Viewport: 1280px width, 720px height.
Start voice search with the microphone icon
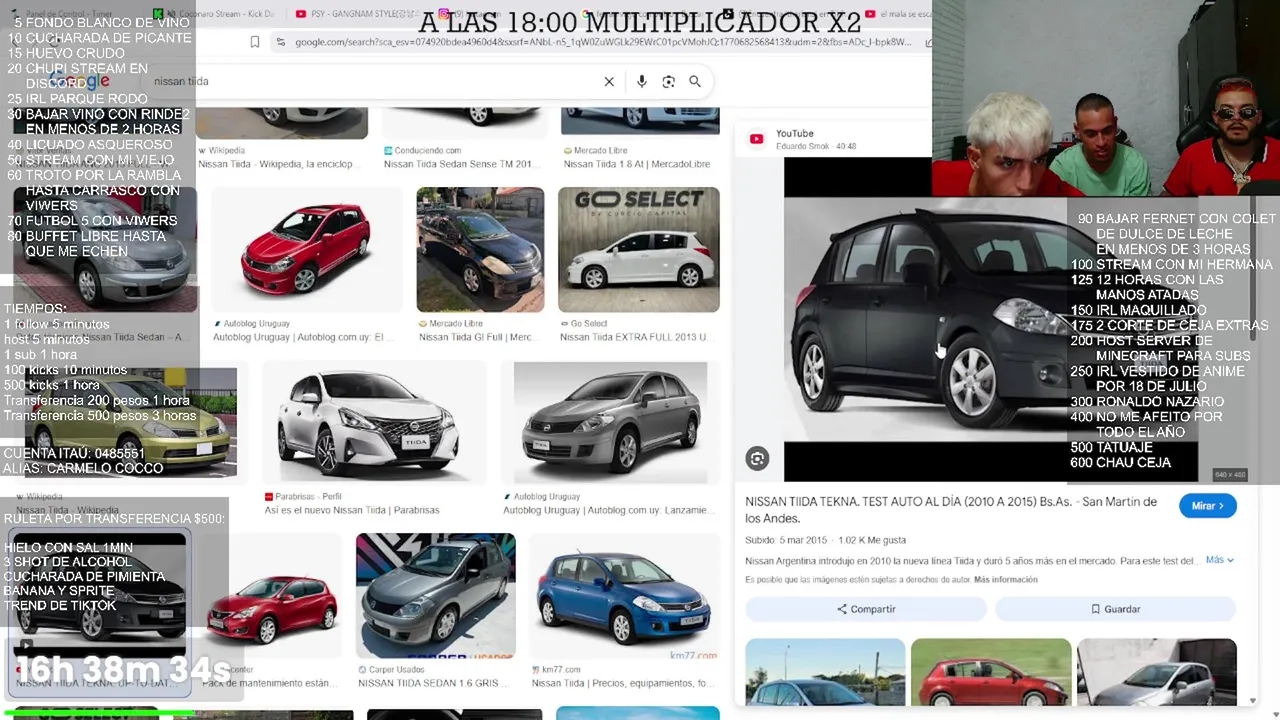click(x=641, y=81)
